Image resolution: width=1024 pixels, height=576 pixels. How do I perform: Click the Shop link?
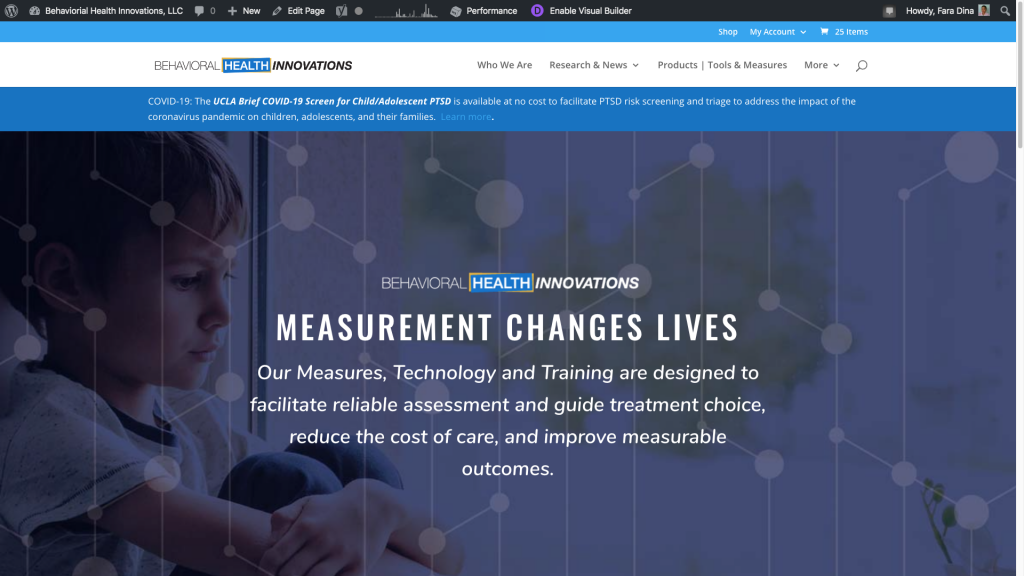727,31
